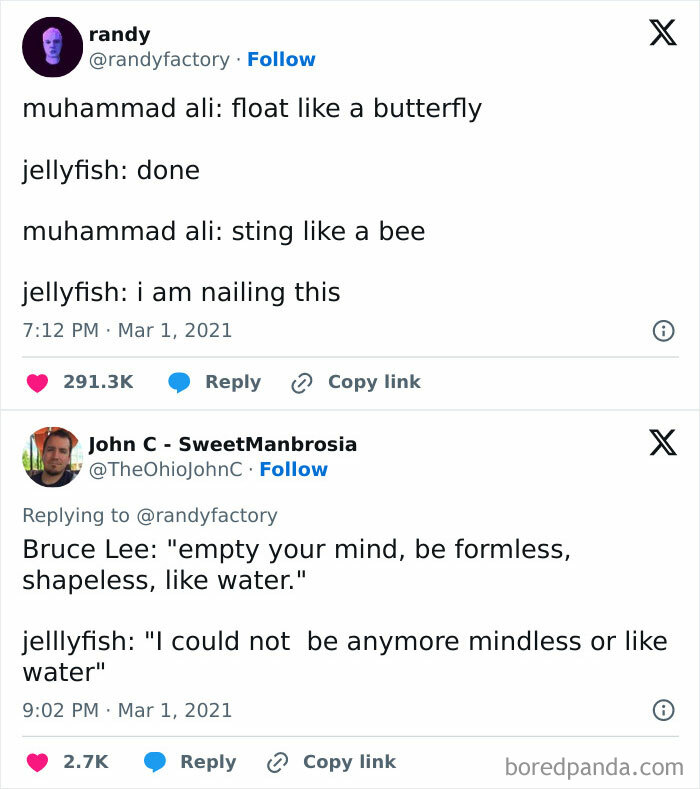Viewport: 700px width, 789px height.
Task: Click the reply bubble icon under John C's tweet
Action: pos(155,762)
